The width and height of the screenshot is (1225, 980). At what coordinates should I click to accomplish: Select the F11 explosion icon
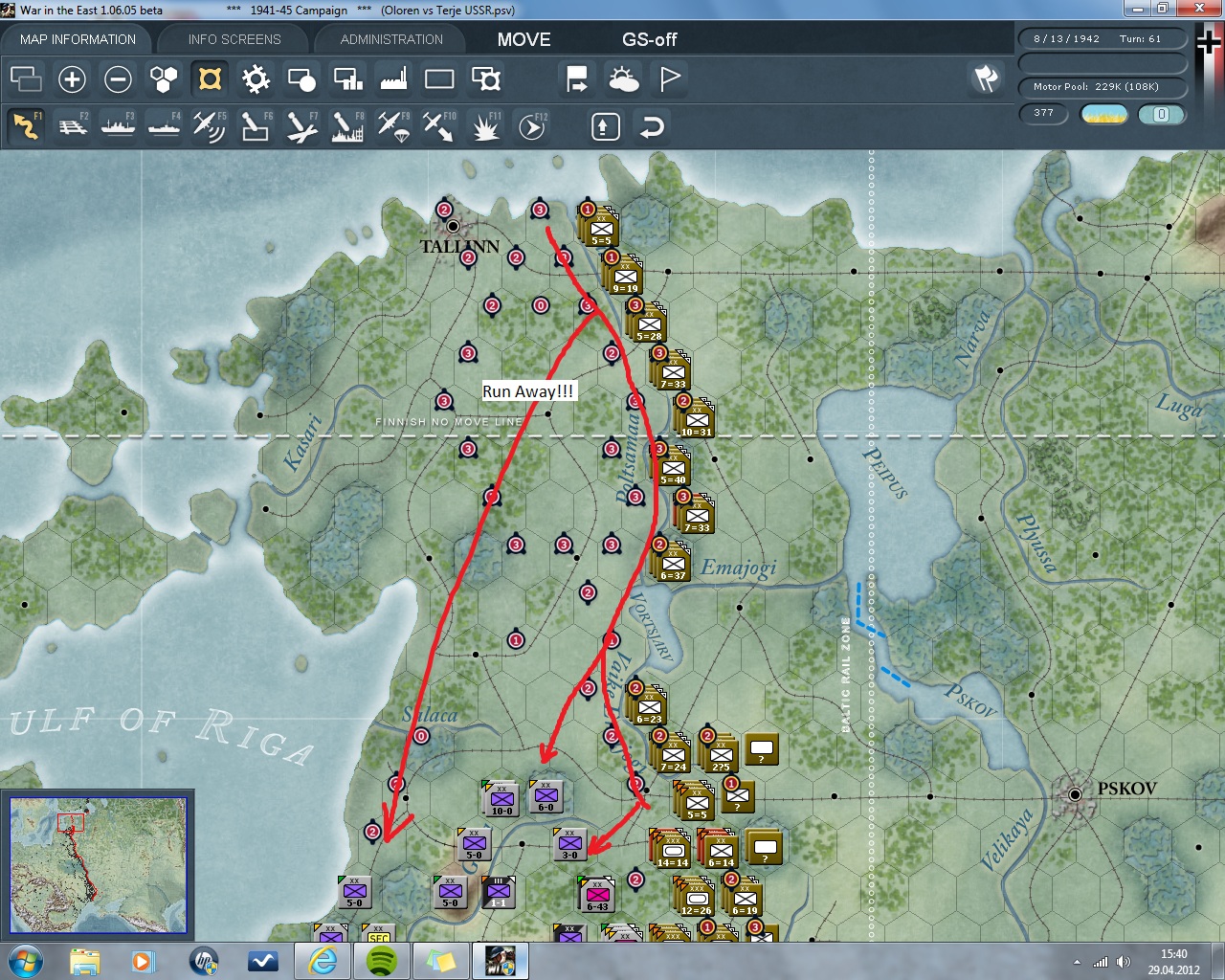click(485, 126)
